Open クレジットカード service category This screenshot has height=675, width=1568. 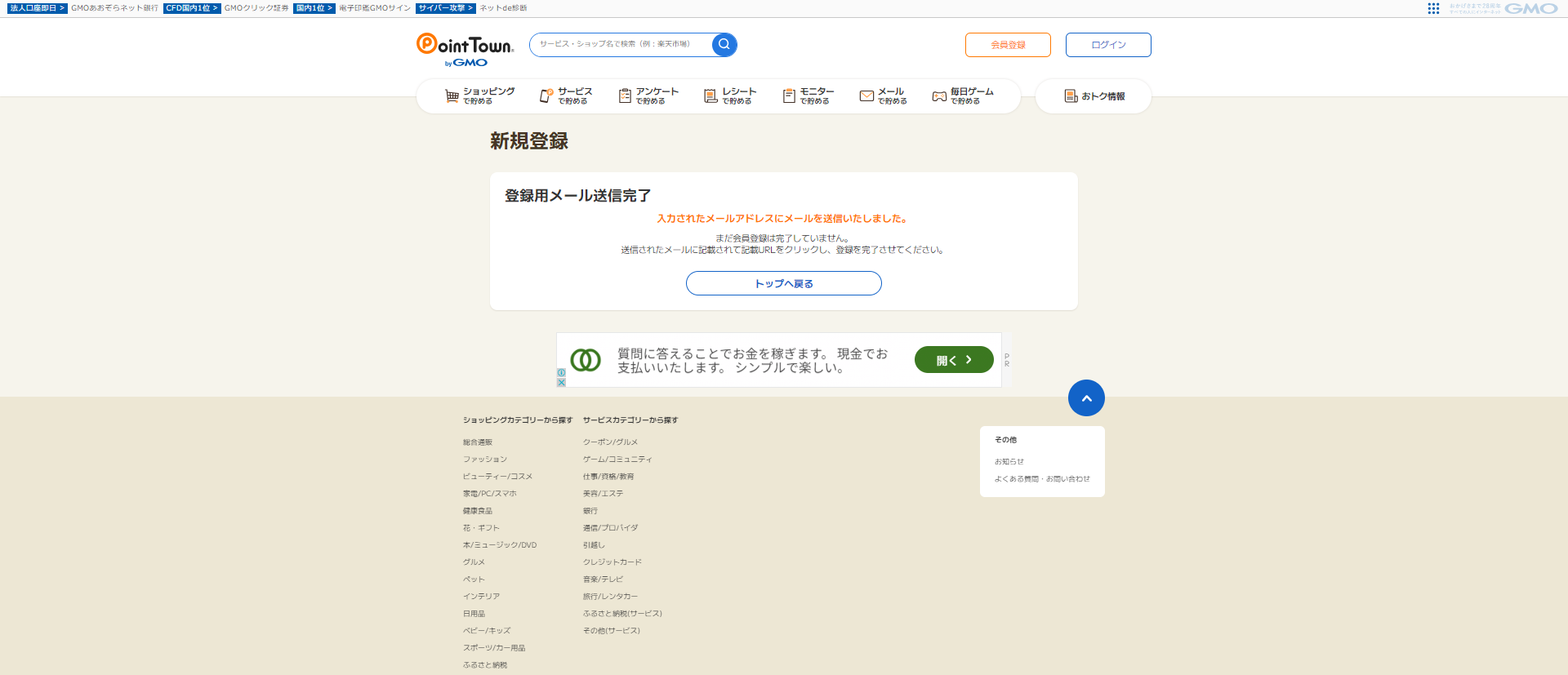612,562
